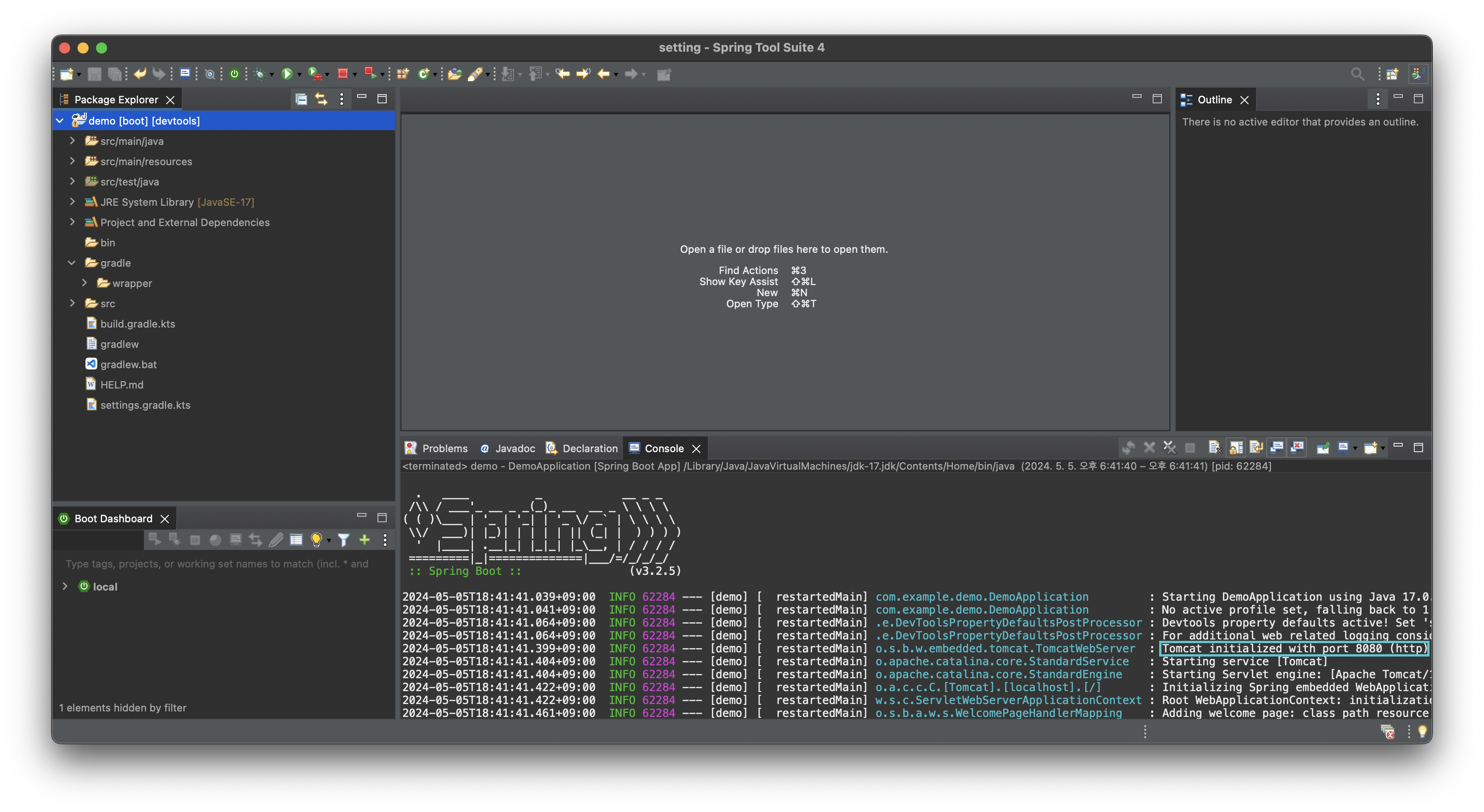This screenshot has width=1484, height=812.
Task: Select the HELP.md file
Action: click(121, 385)
